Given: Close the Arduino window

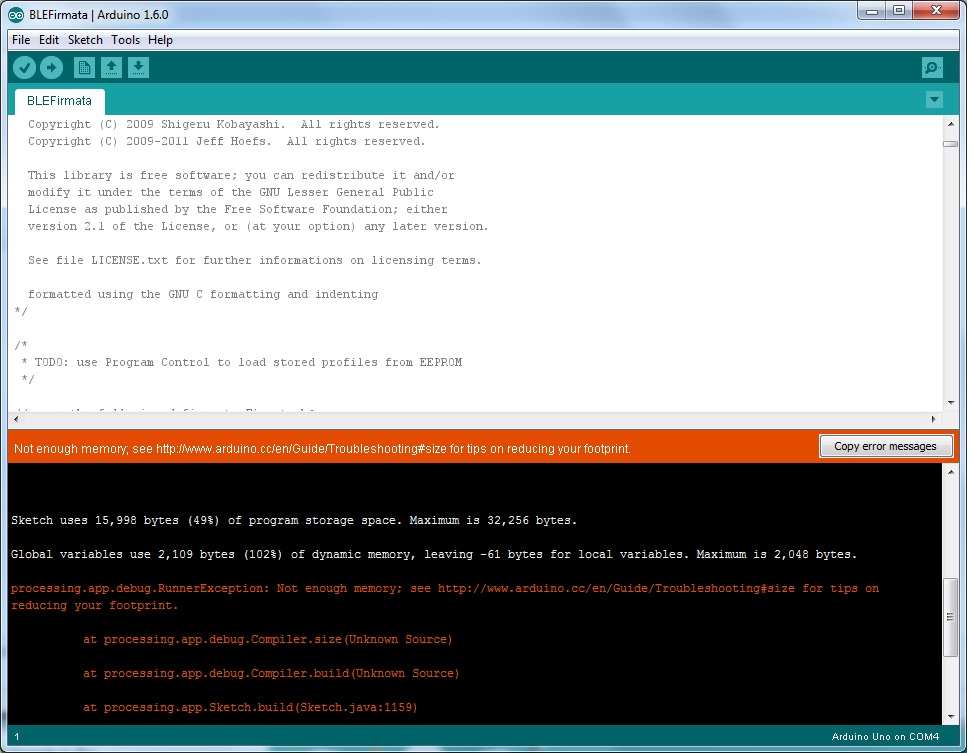Looking at the screenshot, I should 937,11.
